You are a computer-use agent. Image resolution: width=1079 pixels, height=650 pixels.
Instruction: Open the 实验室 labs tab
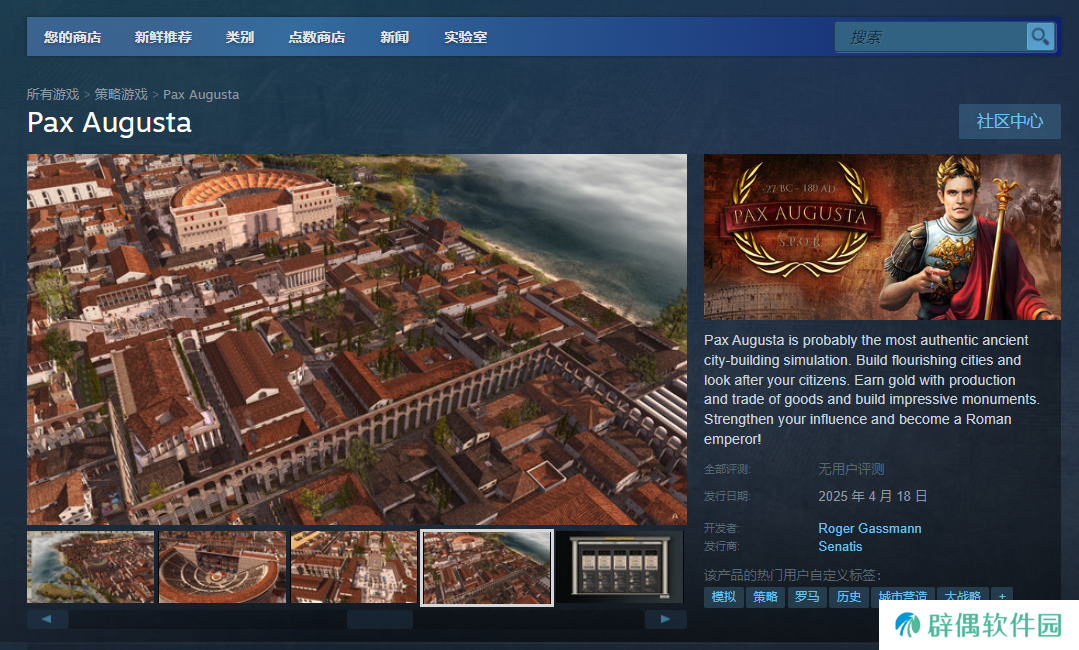(x=465, y=37)
